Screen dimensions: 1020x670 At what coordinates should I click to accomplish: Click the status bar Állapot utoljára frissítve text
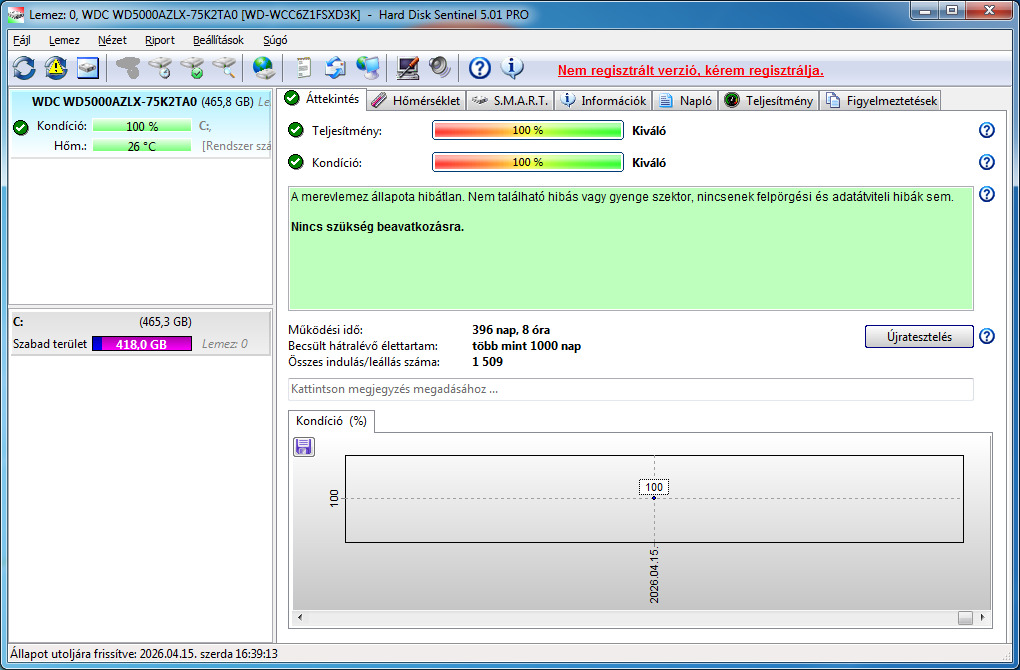tap(144, 654)
